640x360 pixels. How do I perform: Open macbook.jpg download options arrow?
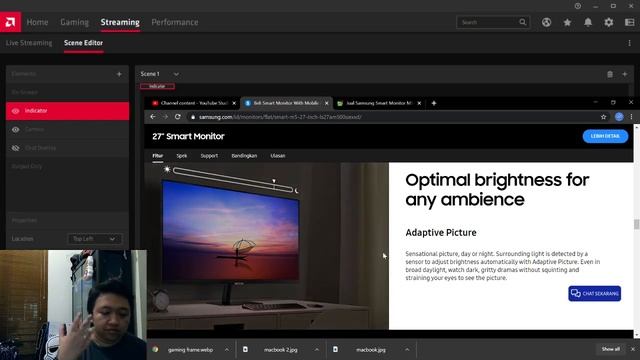[407, 349]
